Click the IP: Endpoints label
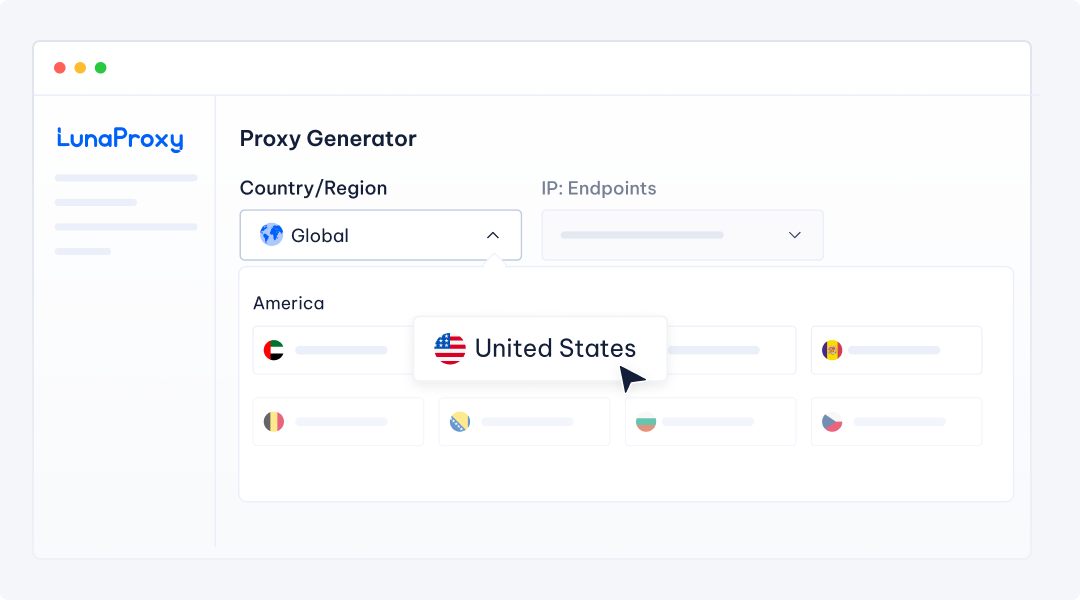This screenshot has width=1080, height=600. [x=599, y=188]
